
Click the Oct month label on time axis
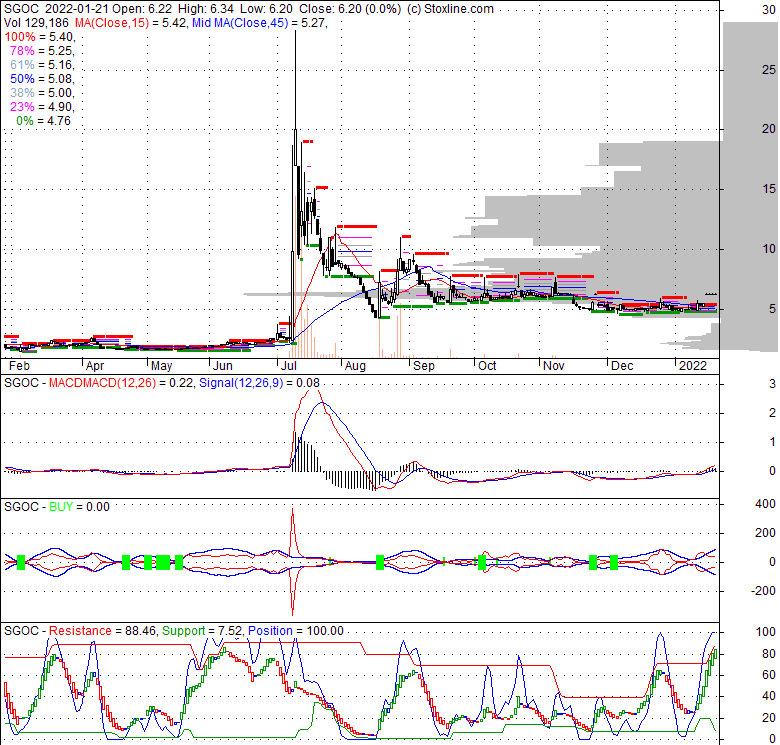(487, 366)
